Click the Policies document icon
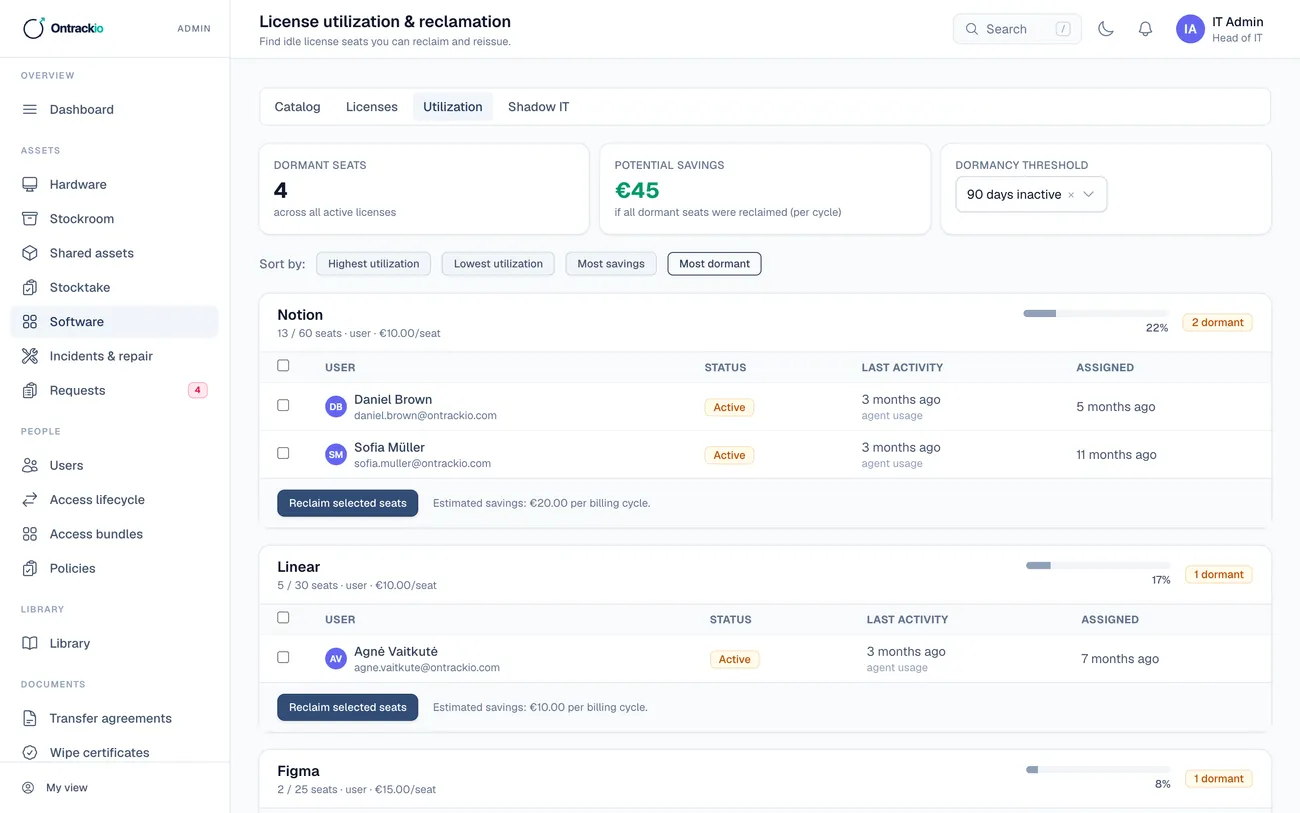Viewport: 1300px width, 813px height. (x=30, y=569)
